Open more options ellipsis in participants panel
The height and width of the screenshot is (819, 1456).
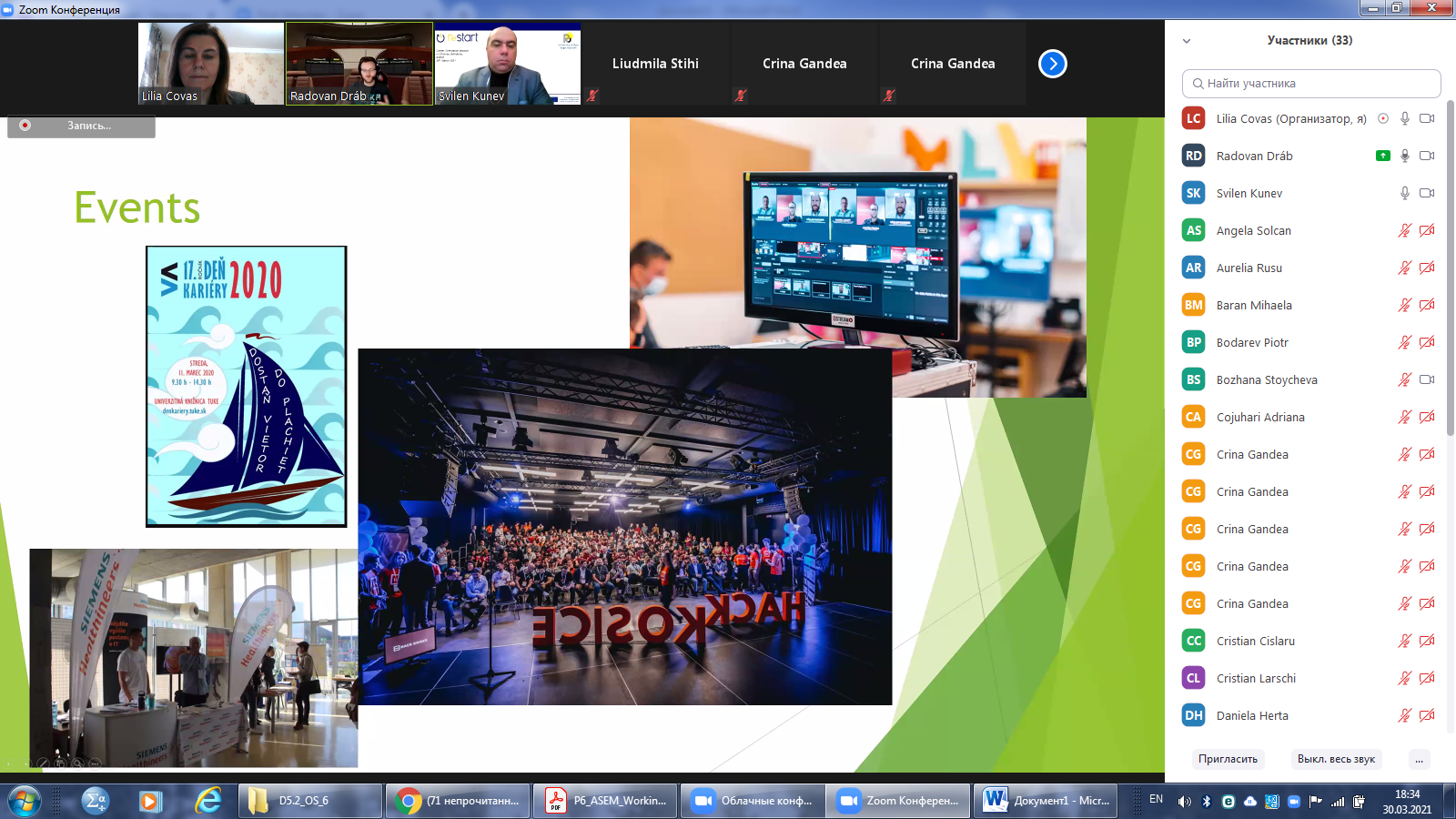(1419, 759)
